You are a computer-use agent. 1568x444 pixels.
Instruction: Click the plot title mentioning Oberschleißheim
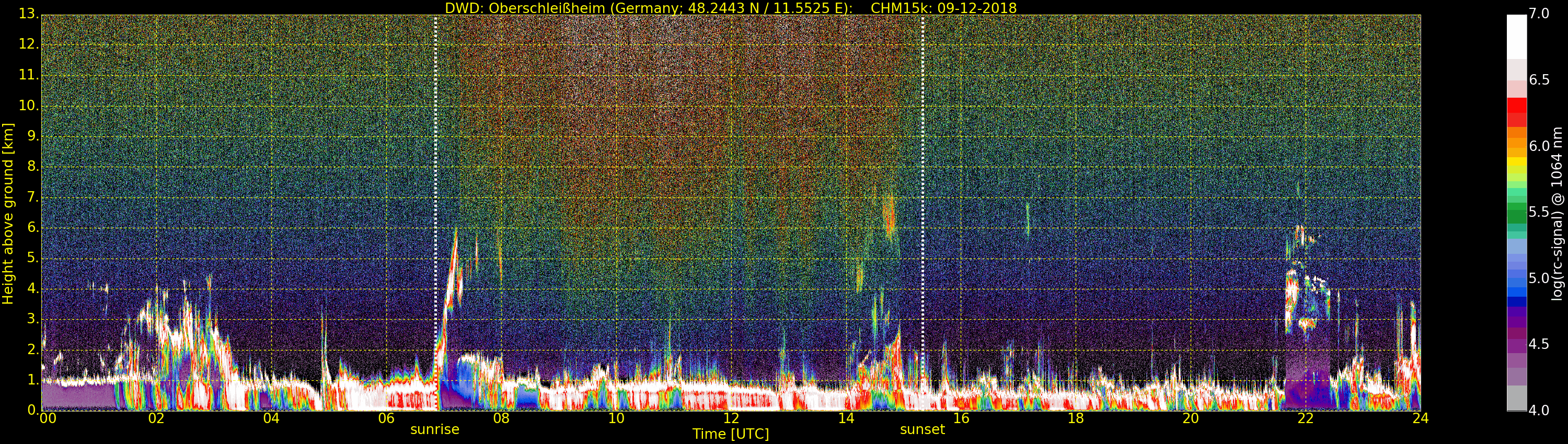731,8
